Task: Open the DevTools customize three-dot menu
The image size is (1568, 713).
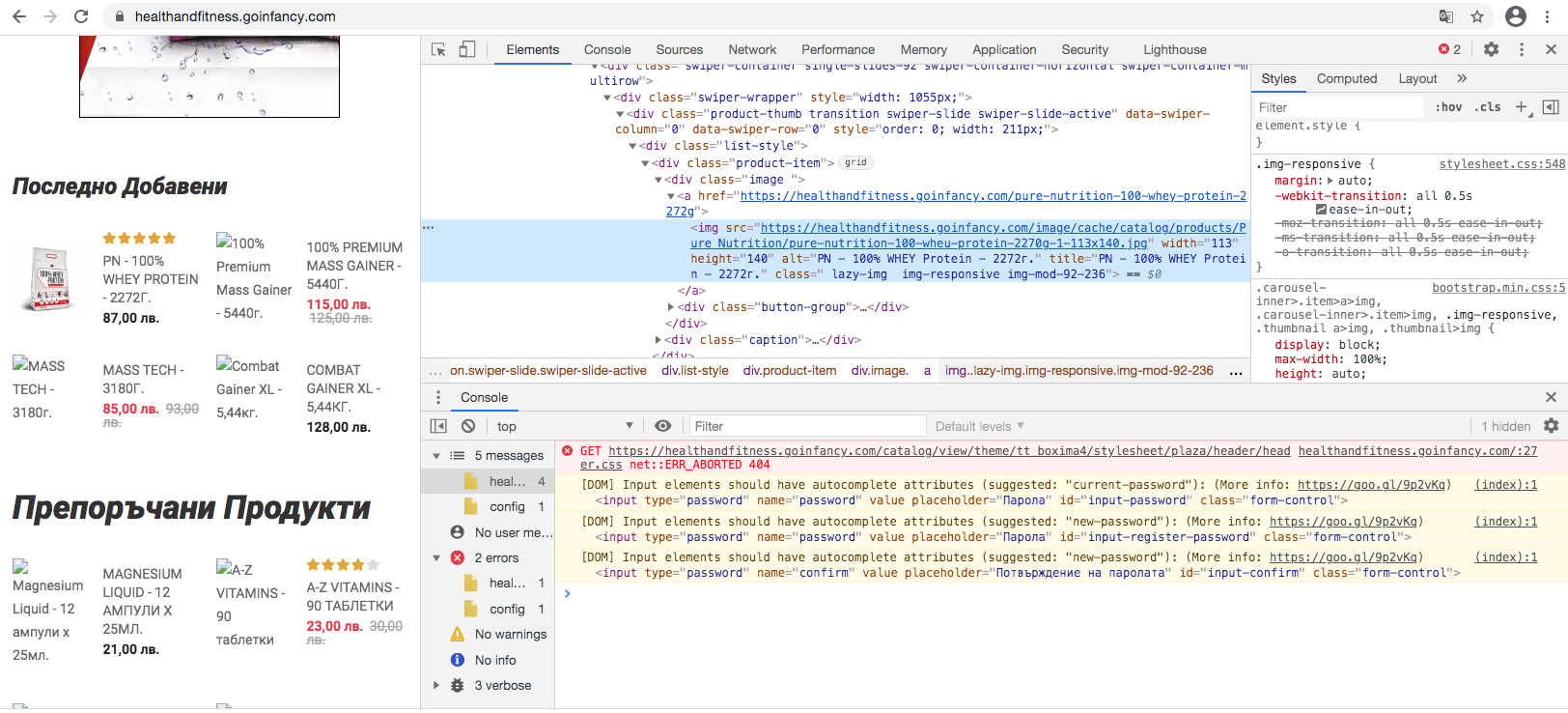Action: [x=1522, y=49]
